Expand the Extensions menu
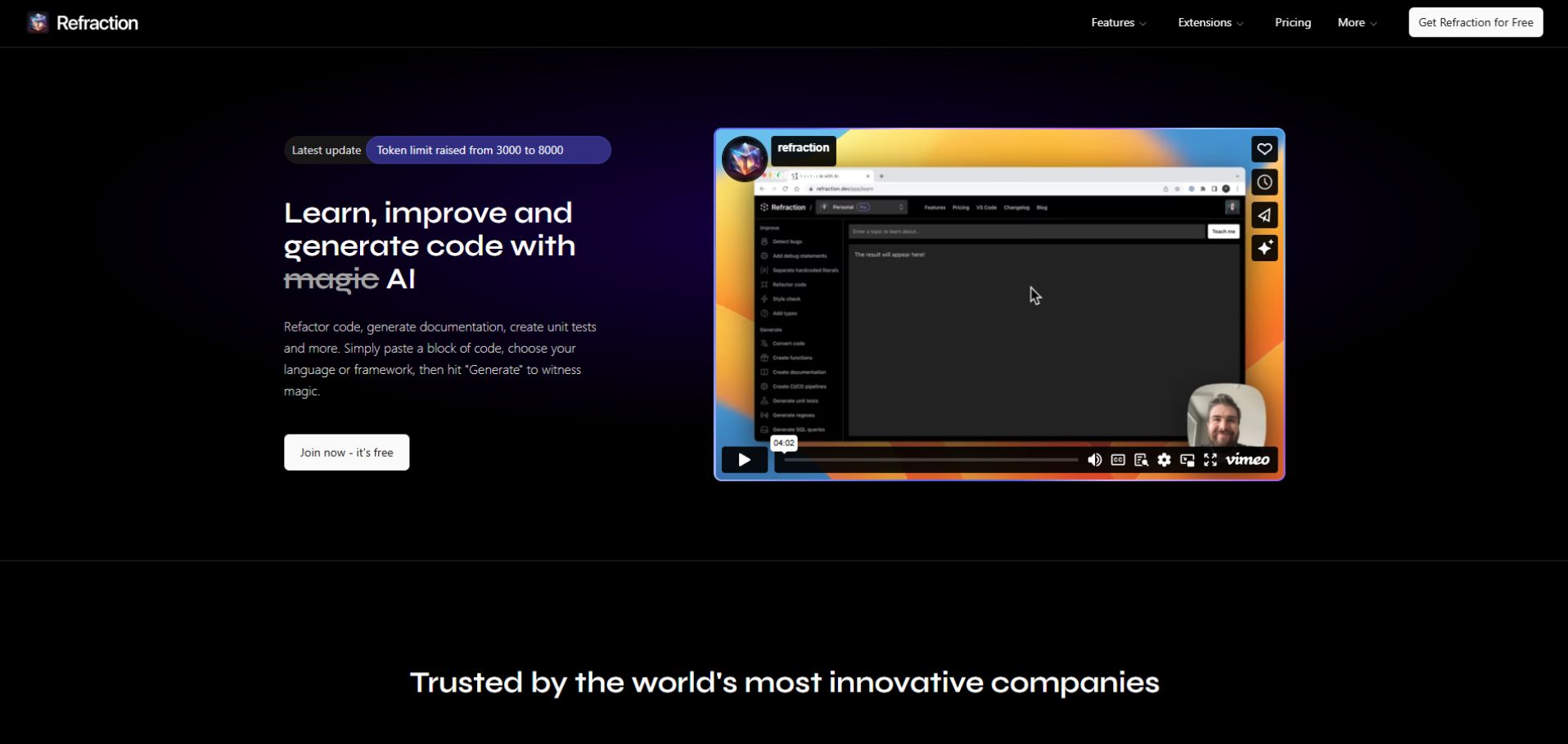 (x=1210, y=23)
